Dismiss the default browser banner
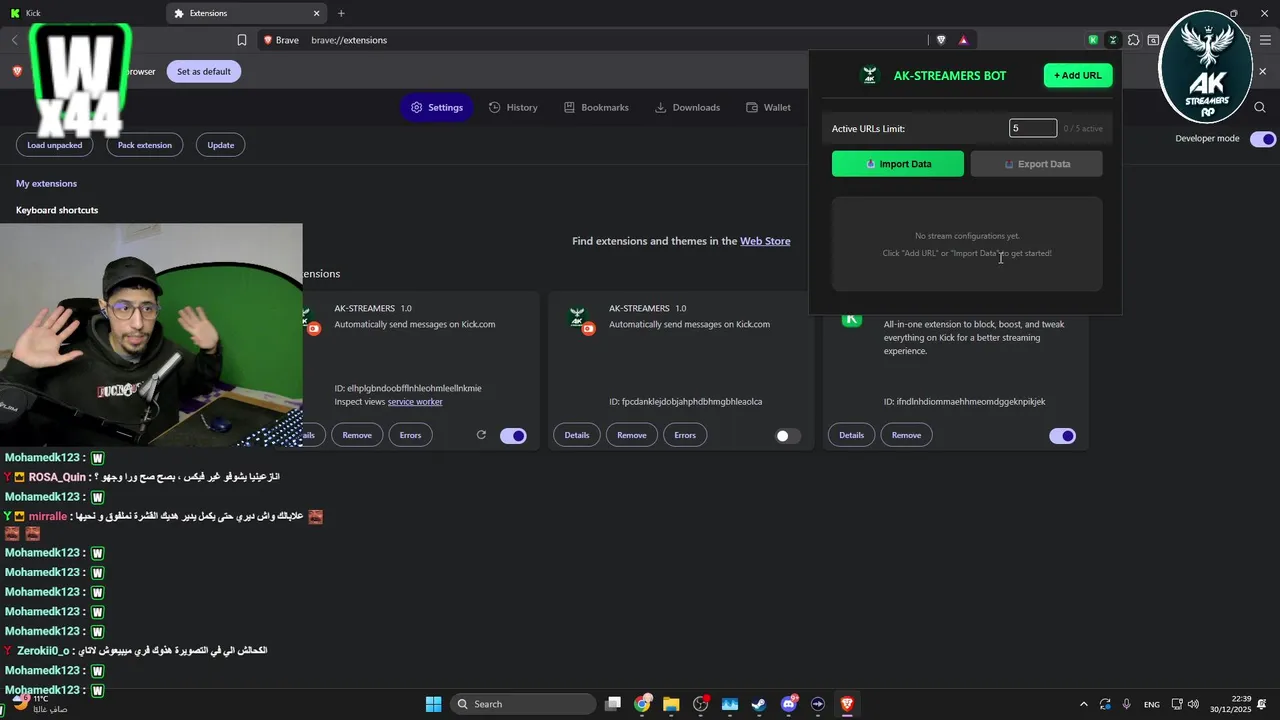 (1262, 71)
